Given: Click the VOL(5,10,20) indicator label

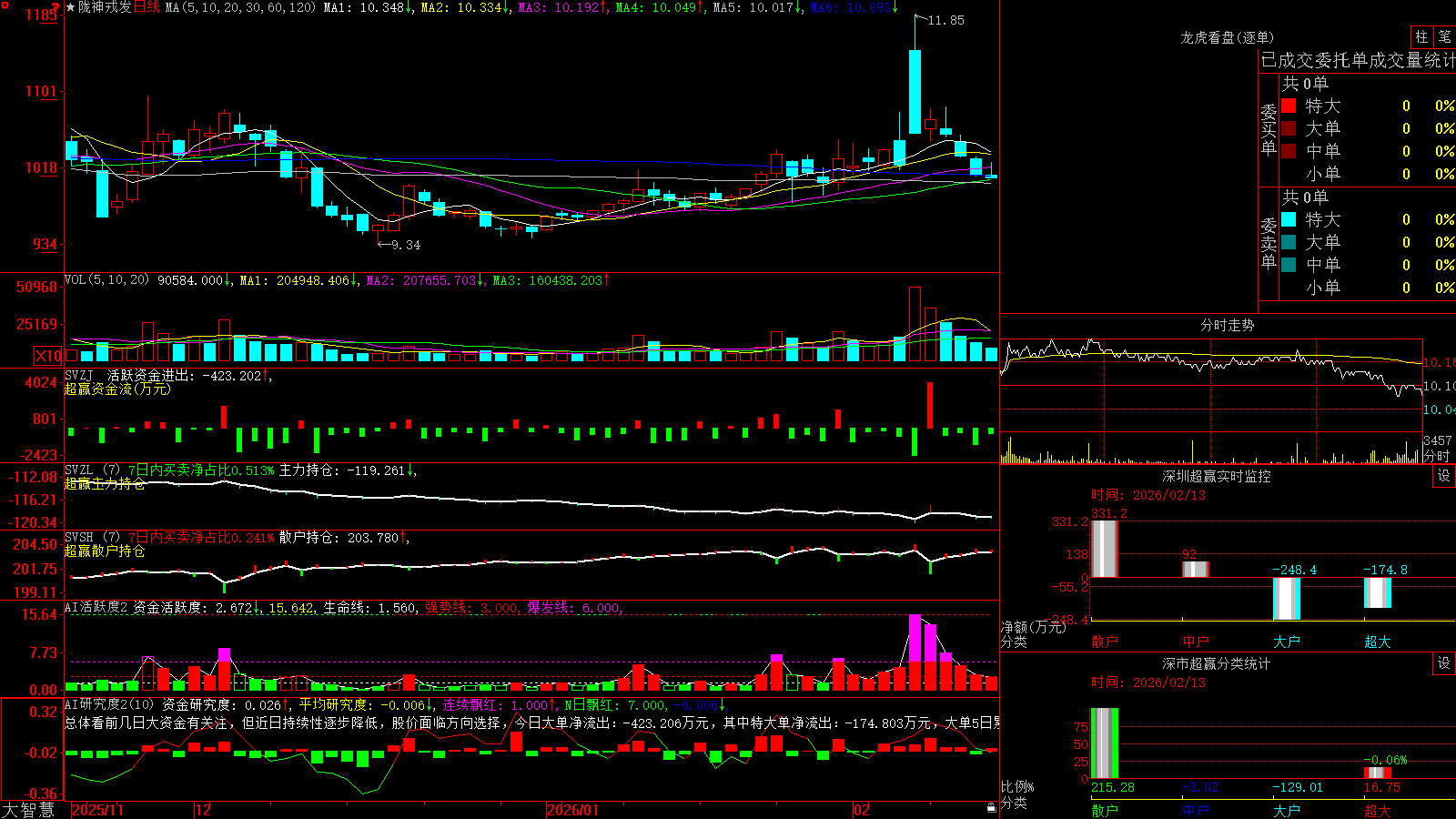Looking at the screenshot, I should pyautogui.click(x=106, y=280).
